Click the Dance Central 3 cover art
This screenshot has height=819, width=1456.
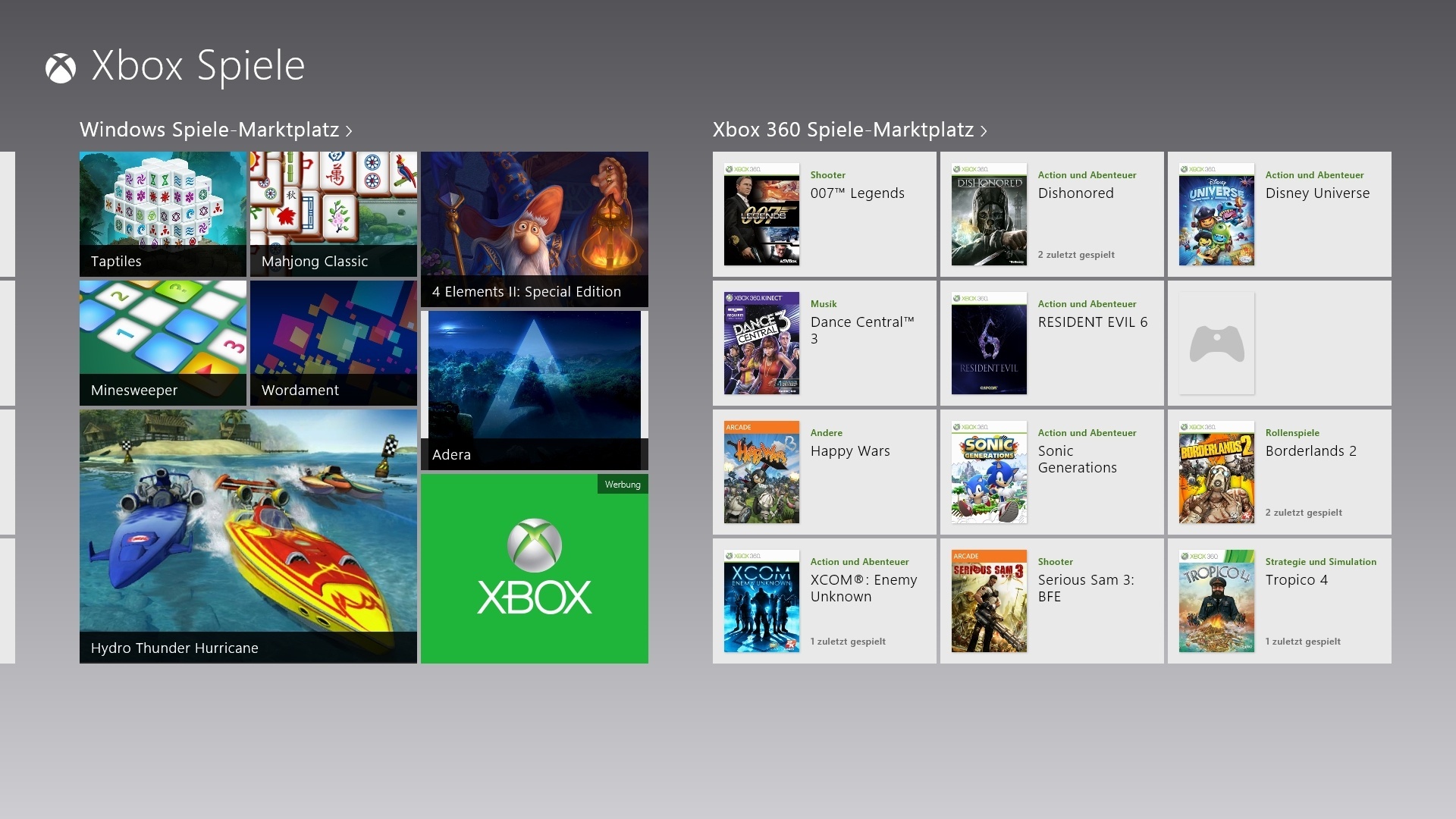[761, 344]
